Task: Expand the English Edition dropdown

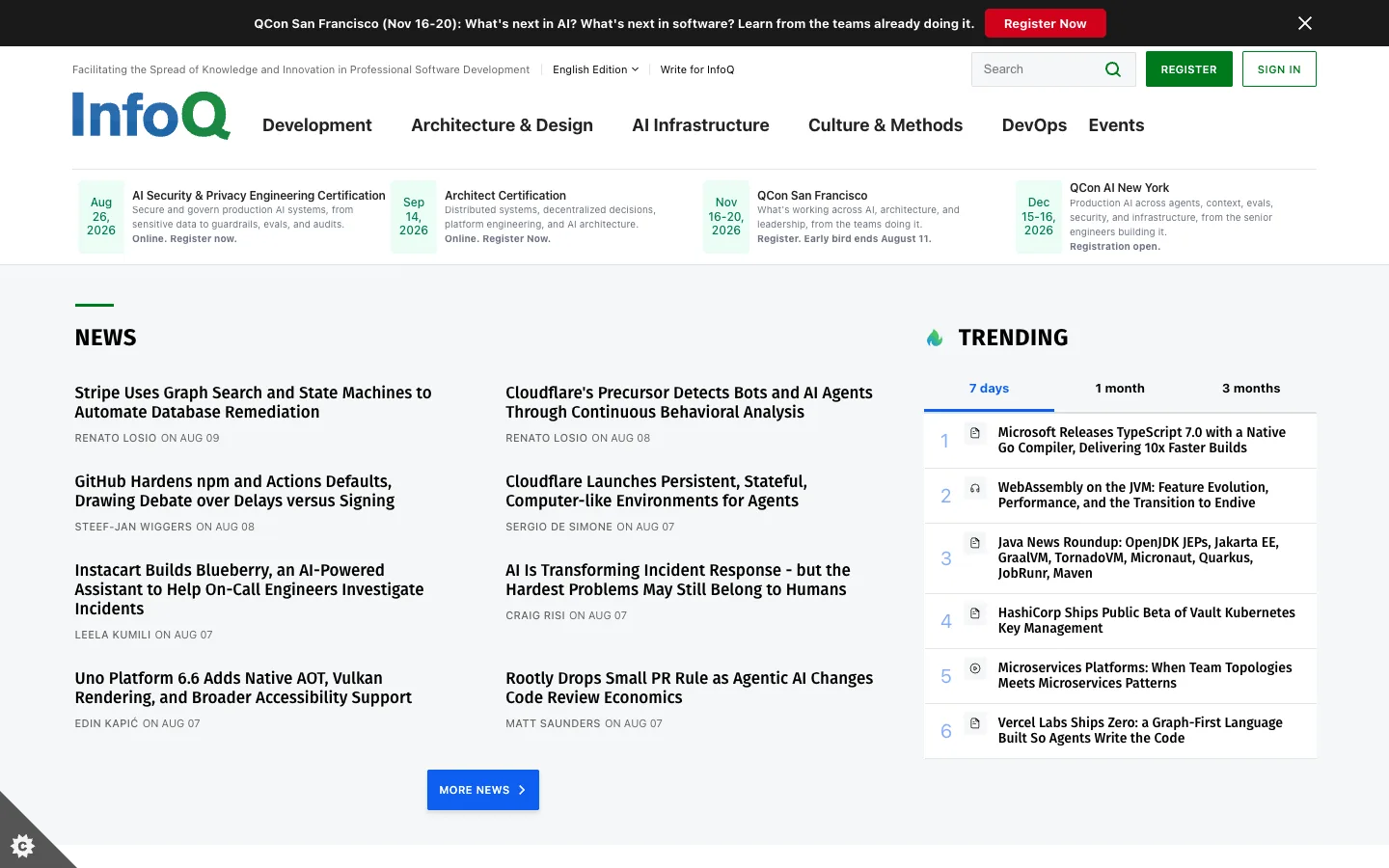Action: click(595, 69)
